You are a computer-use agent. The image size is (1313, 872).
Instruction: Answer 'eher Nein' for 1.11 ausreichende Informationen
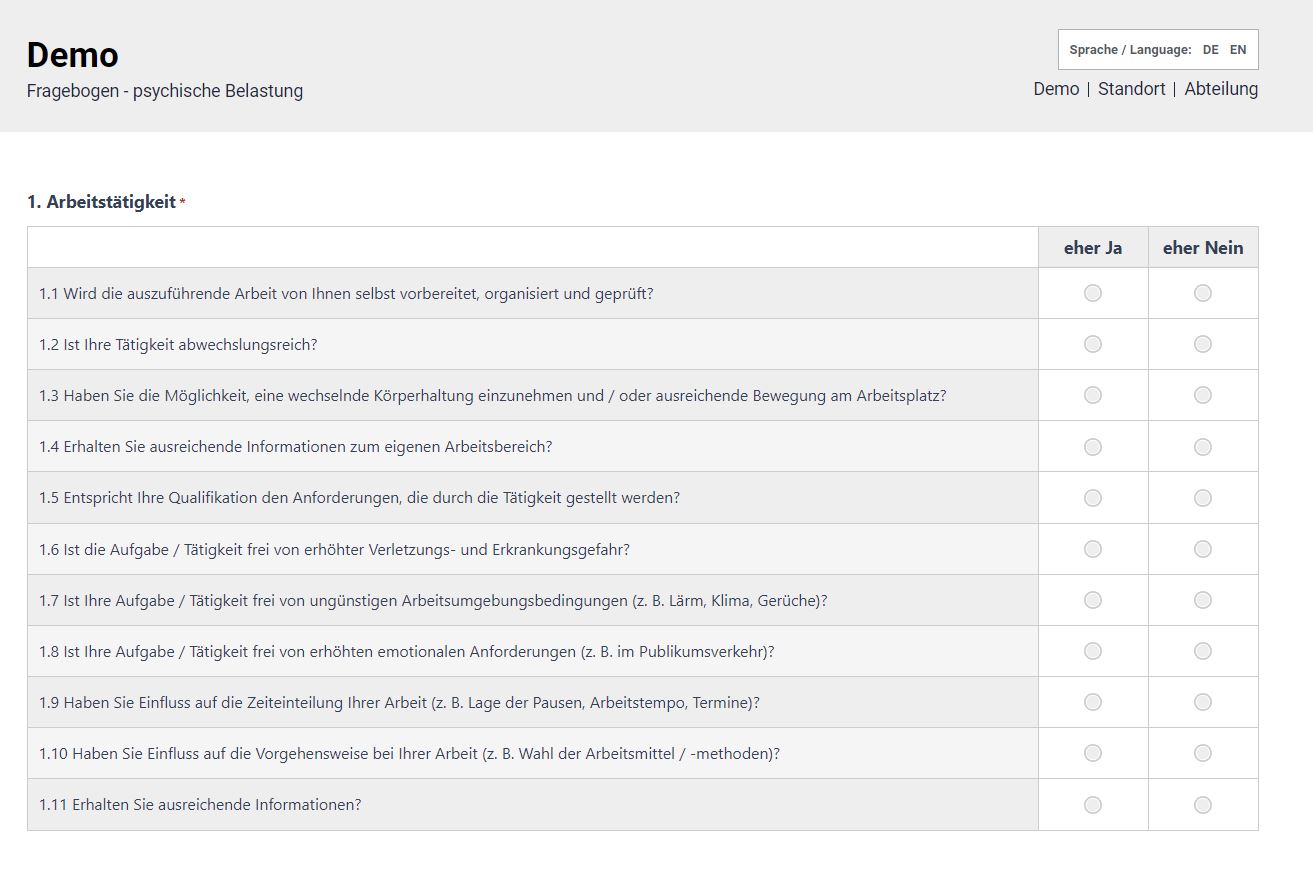tap(1203, 805)
